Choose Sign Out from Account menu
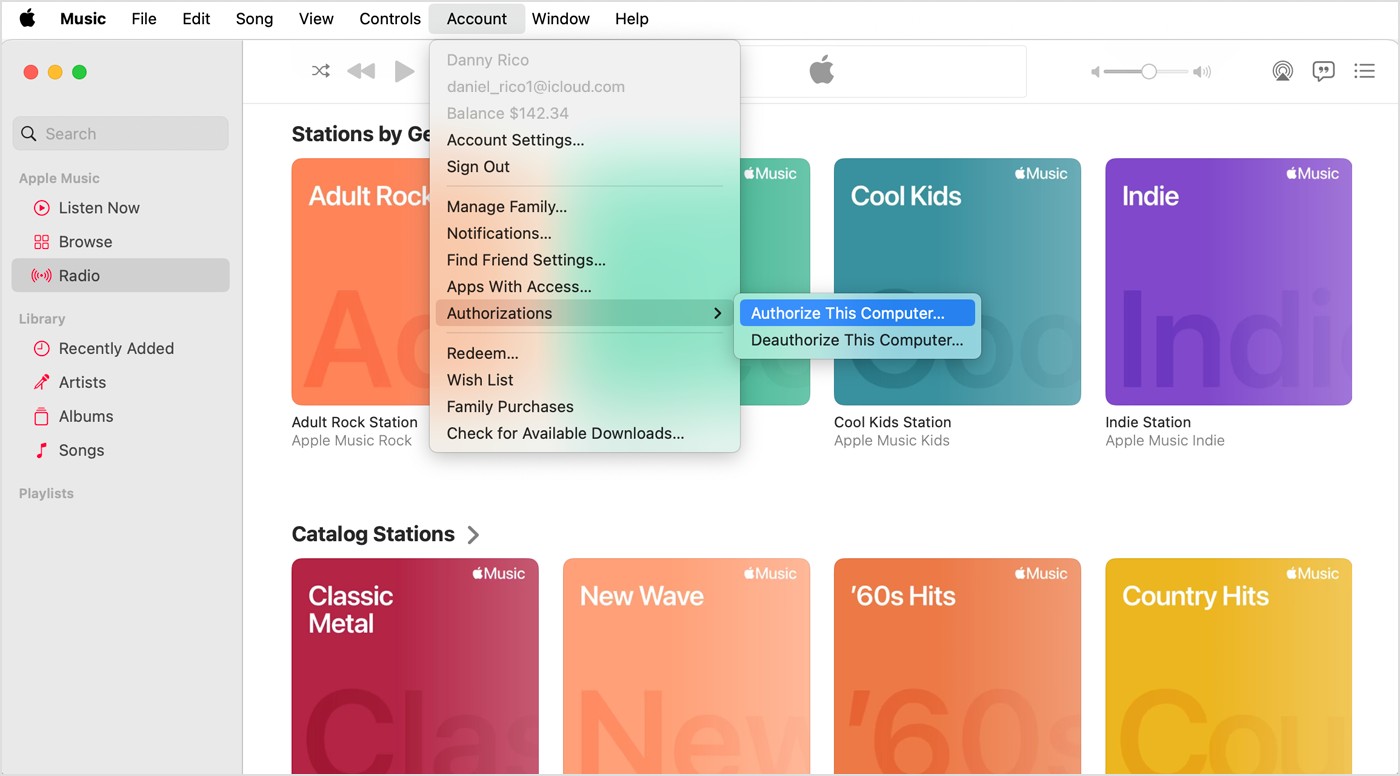The height and width of the screenshot is (776, 1400). click(585, 167)
